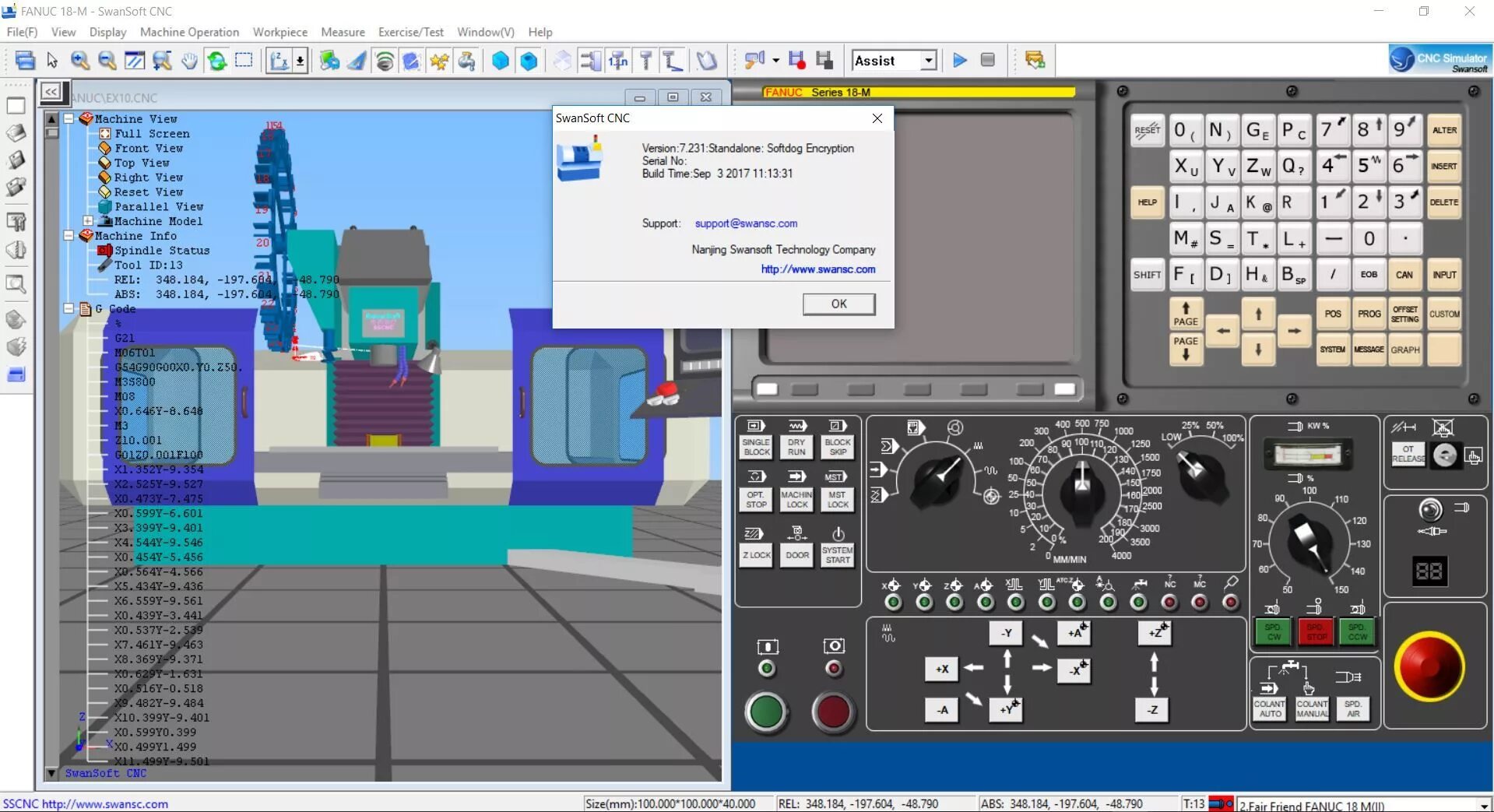Image resolution: width=1494 pixels, height=812 pixels.
Task: Click the RESET key on the FANUC keypad
Action: click(x=1147, y=130)
